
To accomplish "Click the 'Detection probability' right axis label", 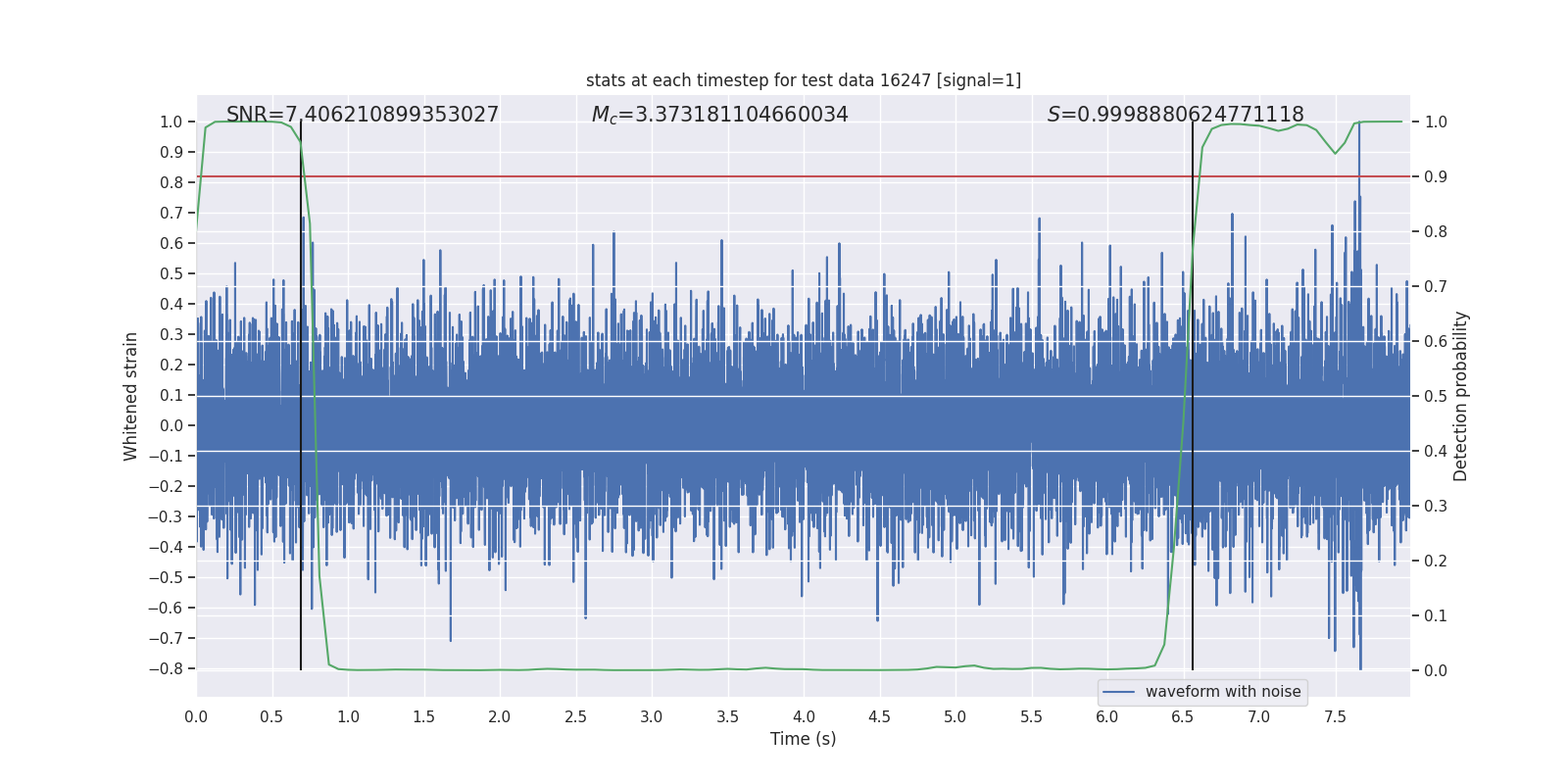I will tap(1461, 396).
